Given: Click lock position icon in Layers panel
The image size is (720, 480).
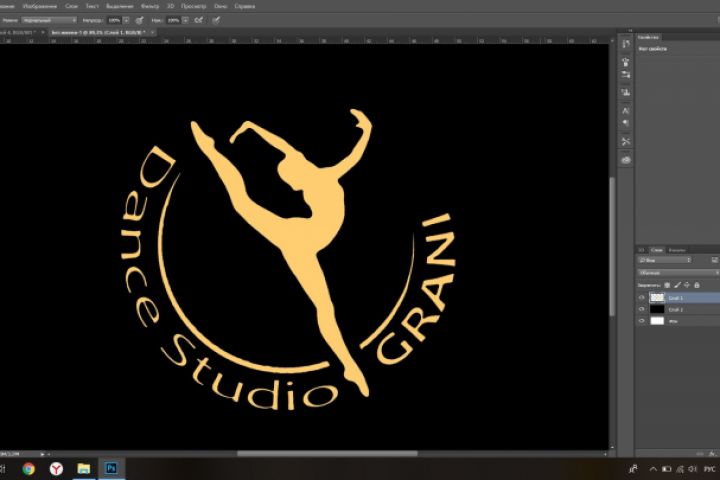Looking at the screenshot, I should (687, 285).
